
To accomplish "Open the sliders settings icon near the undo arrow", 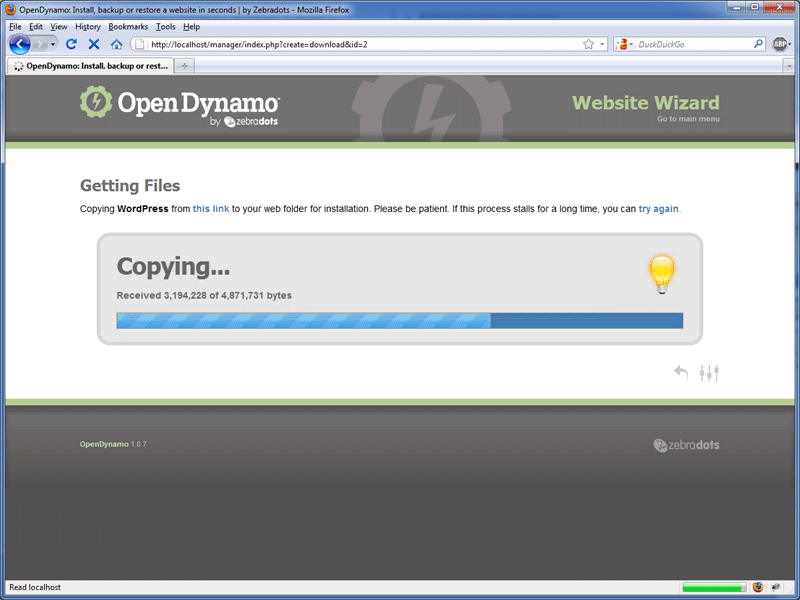I will click(710, 371).
